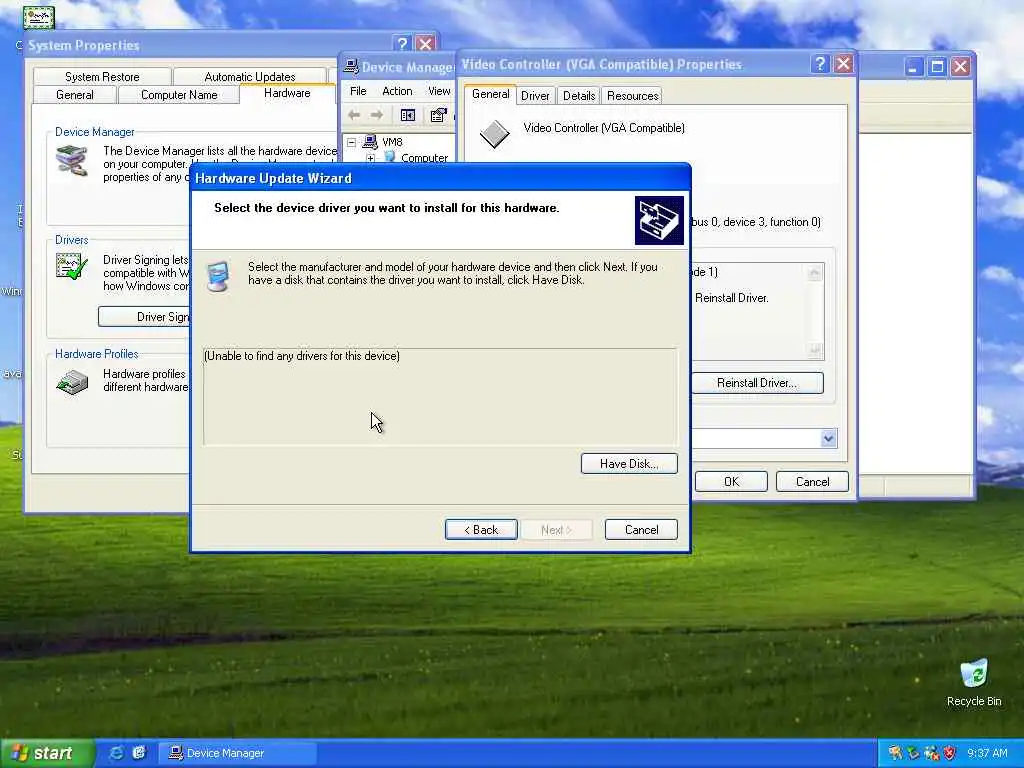Click help button on Video Controller Properties
Viewport: 1024px width, 768px height.
pos(820,64)
